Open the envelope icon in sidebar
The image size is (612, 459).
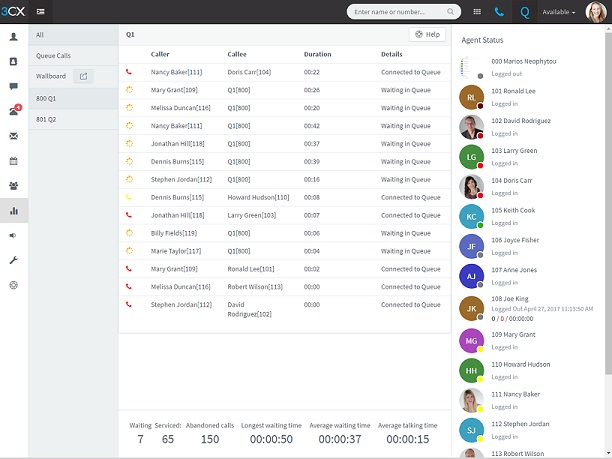point(14,136)
